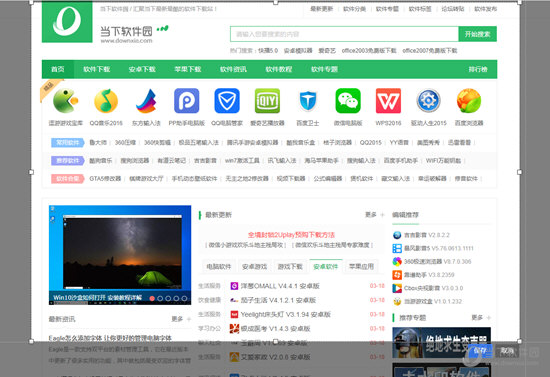Open the 爱奇艺播放器 green icon

point(267,101)
